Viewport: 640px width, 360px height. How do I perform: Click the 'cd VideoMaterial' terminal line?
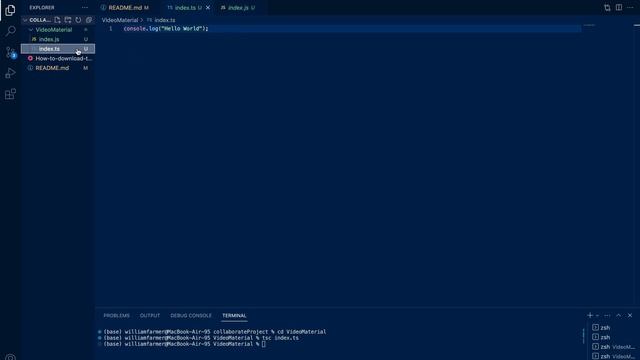pyautogui.click(x=215, y=332)
